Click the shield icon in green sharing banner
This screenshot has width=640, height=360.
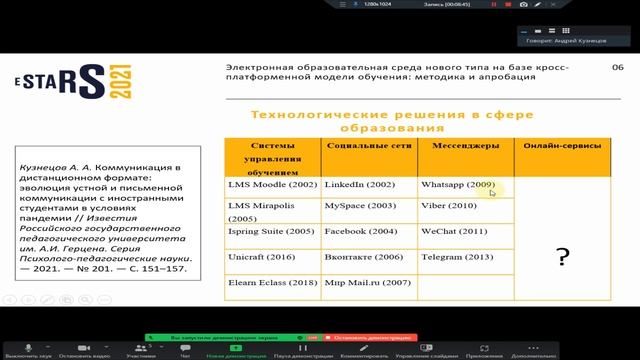(x=300, y=338)
